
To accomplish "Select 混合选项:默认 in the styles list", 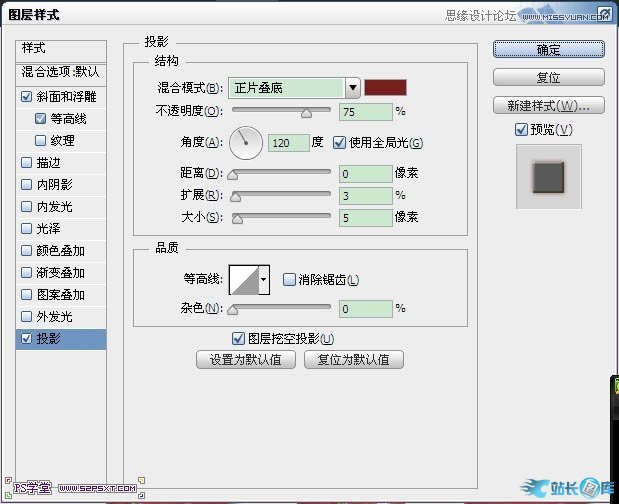I will pyautogui.click(x=62, y=72).
